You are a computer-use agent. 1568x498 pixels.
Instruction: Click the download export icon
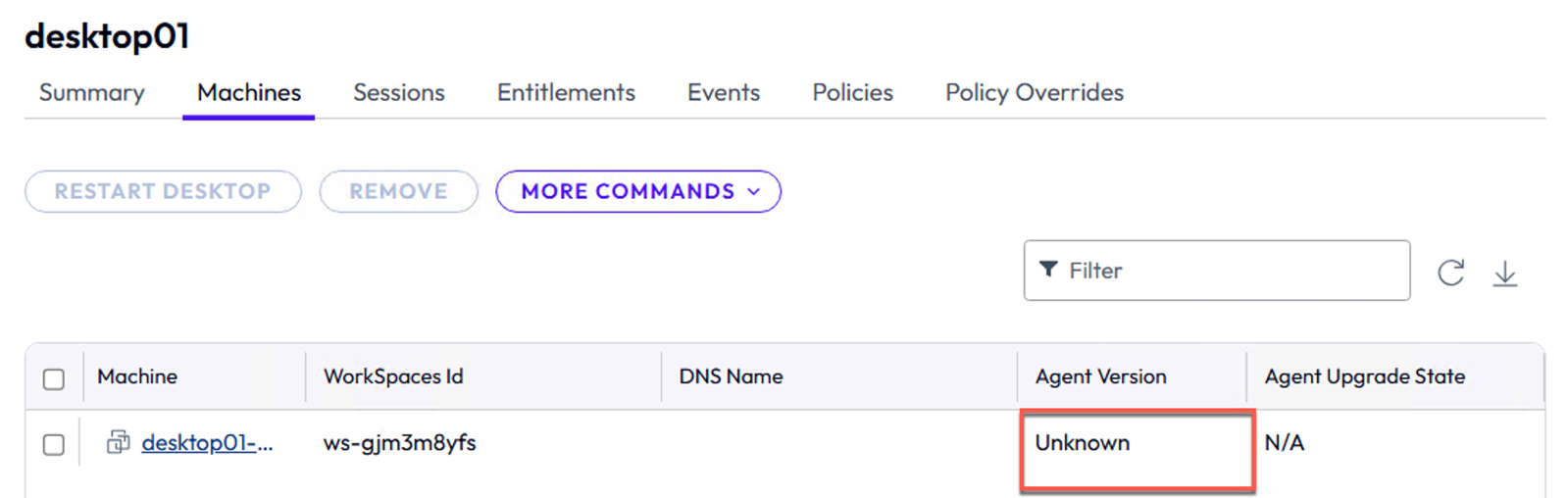tap(1505, 274)
